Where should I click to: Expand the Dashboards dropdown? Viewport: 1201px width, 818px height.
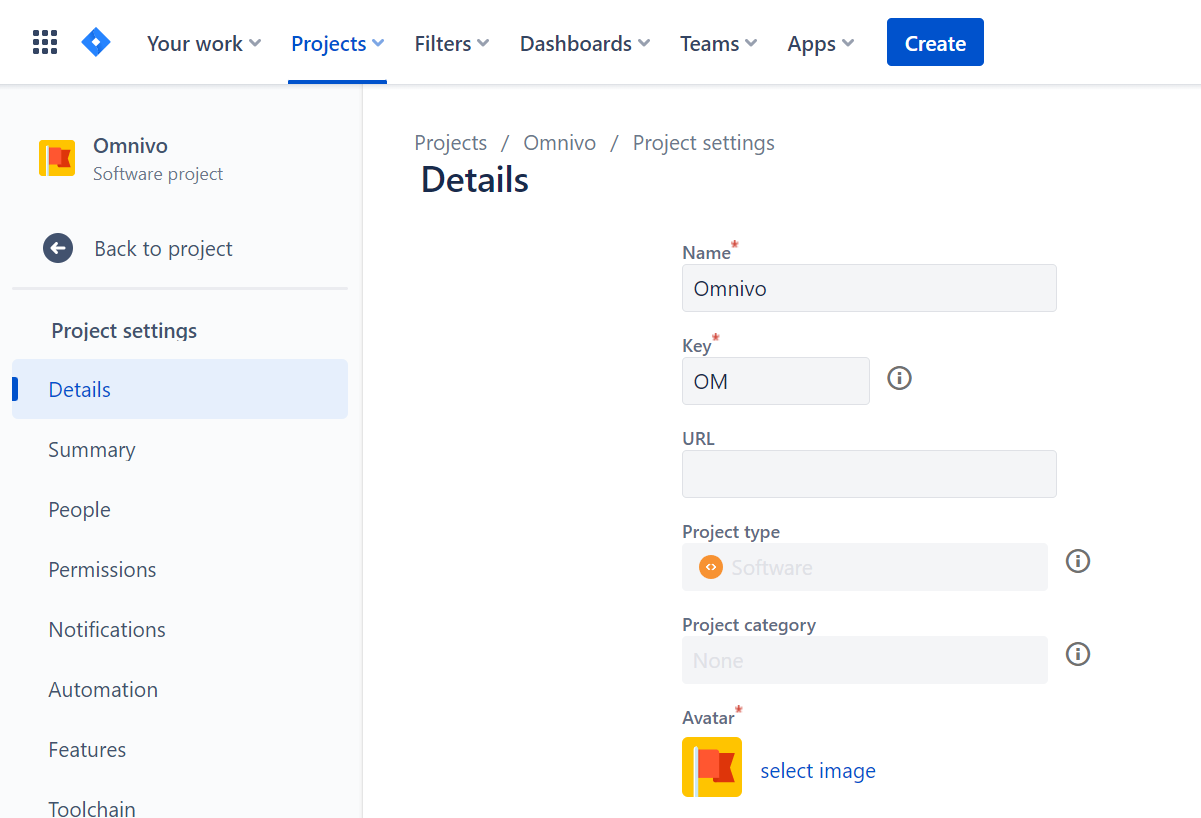(x=577, y=43)
